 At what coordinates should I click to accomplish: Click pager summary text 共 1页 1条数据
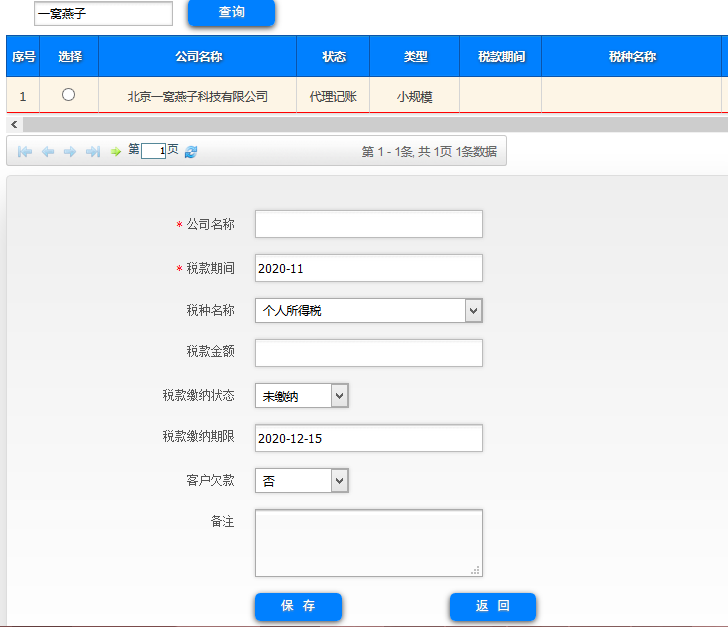point(457,151)
